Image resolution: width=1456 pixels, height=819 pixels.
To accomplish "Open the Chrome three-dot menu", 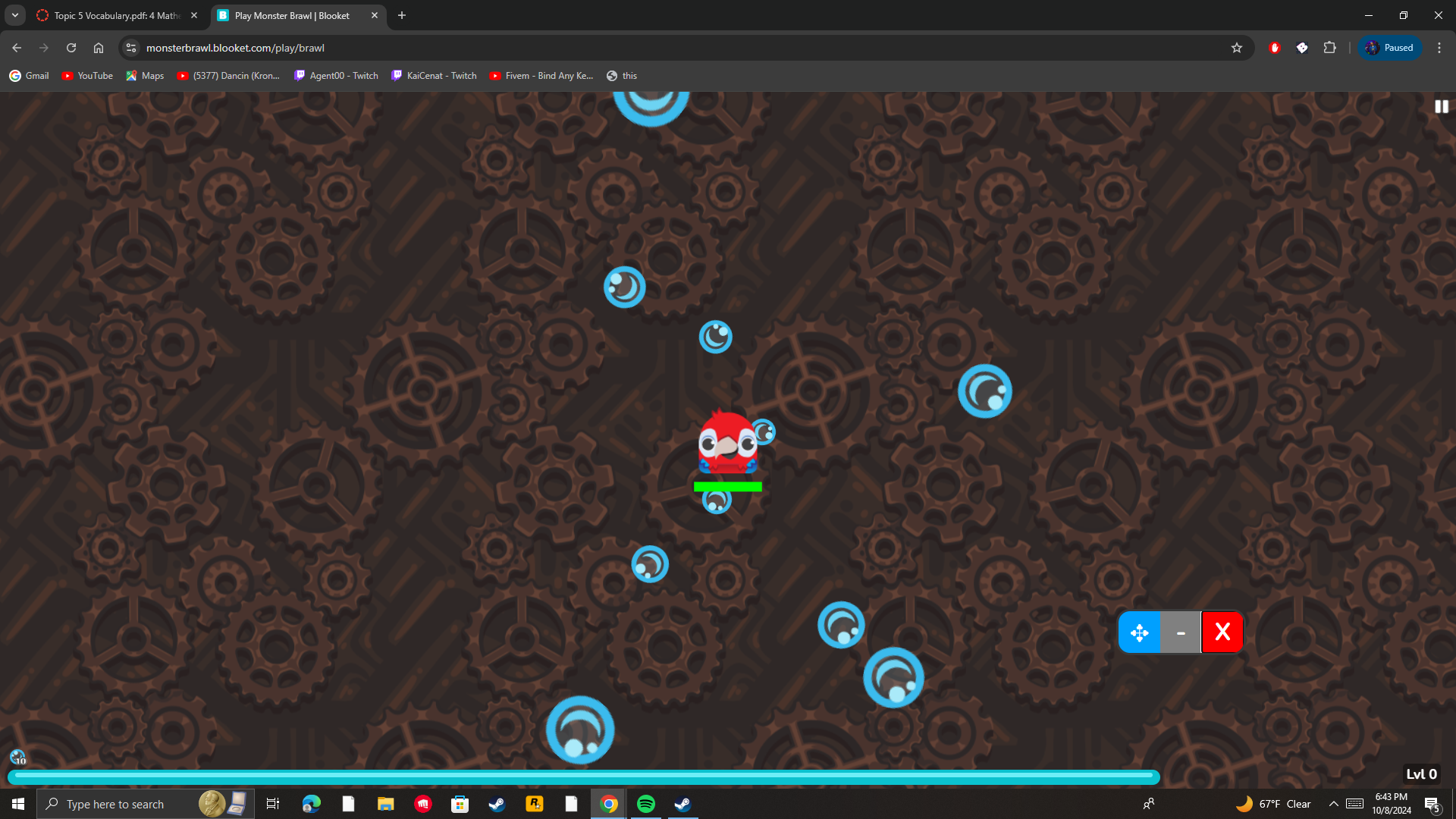I will coord(1439,48).
